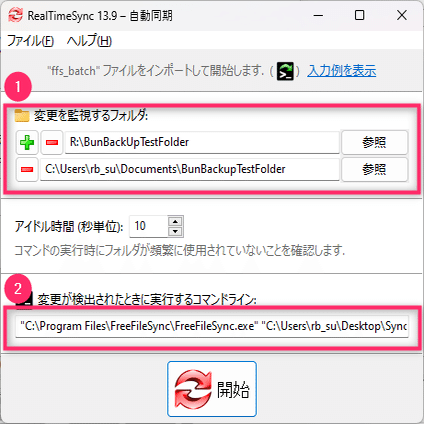This screenshot has width=424, height=424.
Task: Remove the Documents\BunBackupTestFolder entry with red minus
Action: 27,170
